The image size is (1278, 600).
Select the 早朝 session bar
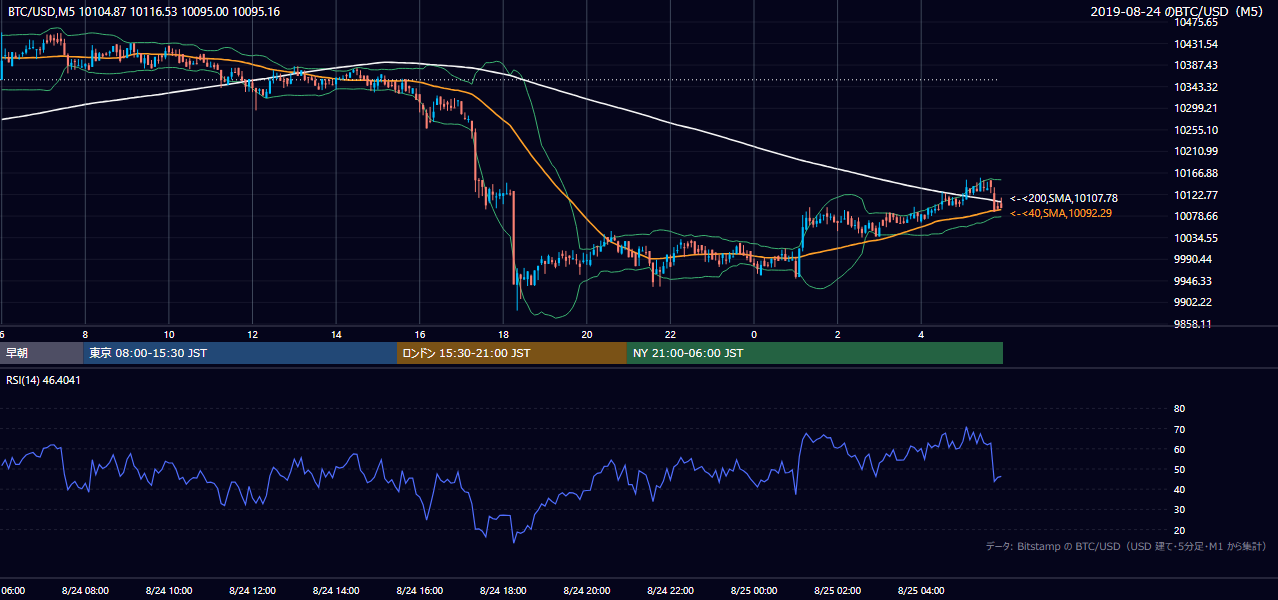pos(42,353)
